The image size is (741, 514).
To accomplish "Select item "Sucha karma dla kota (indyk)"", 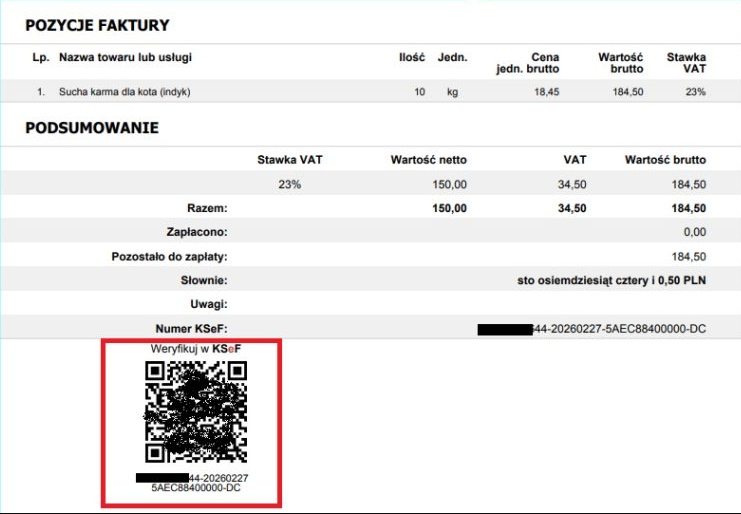I will point(124,92).
